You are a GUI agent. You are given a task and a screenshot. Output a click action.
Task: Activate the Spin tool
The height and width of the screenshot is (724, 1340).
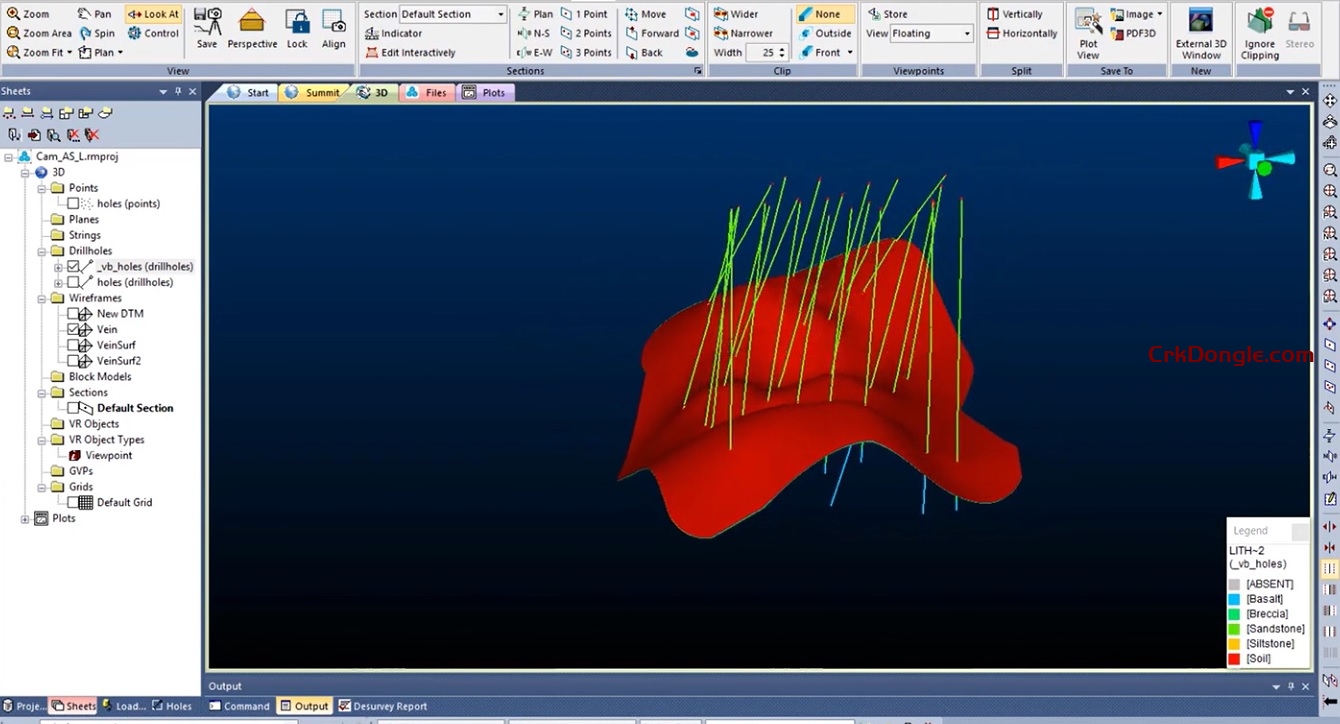pyautogui.click(x=97, y=33)
